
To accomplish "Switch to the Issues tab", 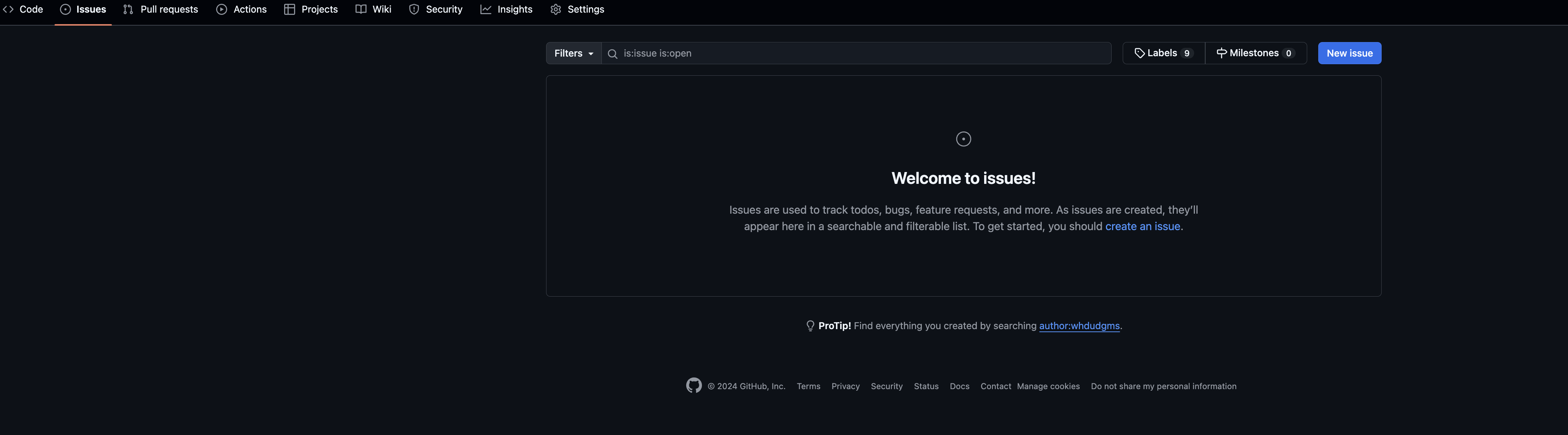I will point(83,9).
